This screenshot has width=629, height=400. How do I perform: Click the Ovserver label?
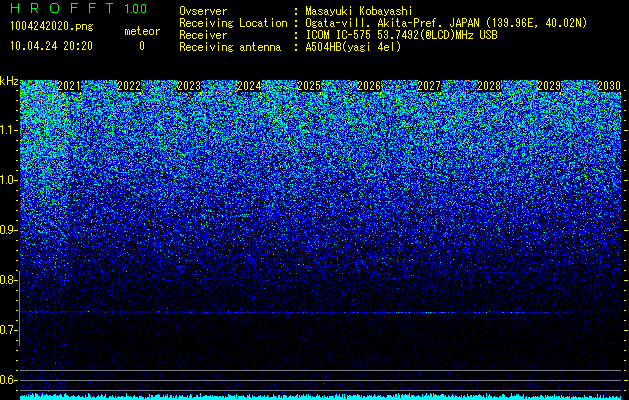click(x=203, y=11)
